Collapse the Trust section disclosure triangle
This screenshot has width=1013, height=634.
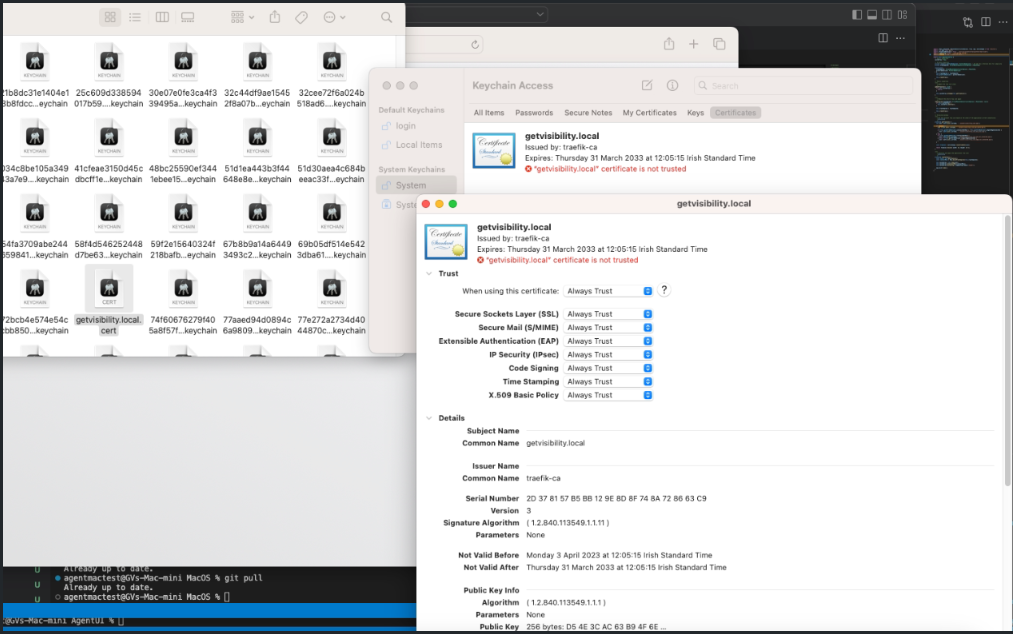pyautogui.click(x=429, y=273)
